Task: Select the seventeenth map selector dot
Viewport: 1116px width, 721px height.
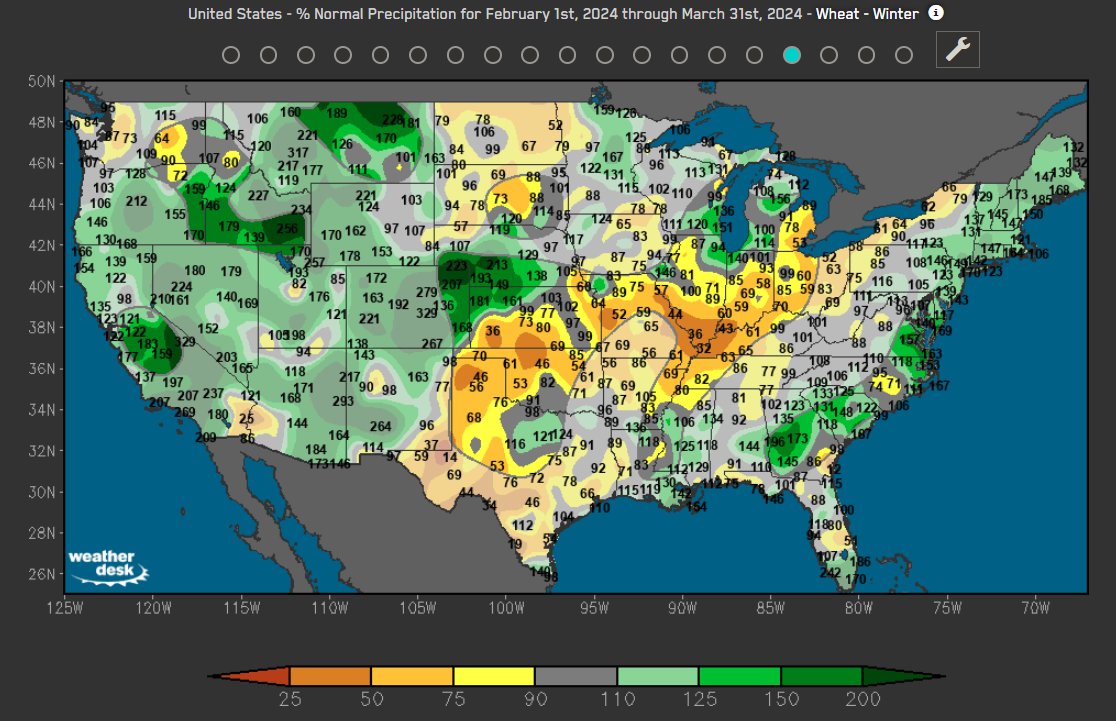Action: tap(829, 55)
